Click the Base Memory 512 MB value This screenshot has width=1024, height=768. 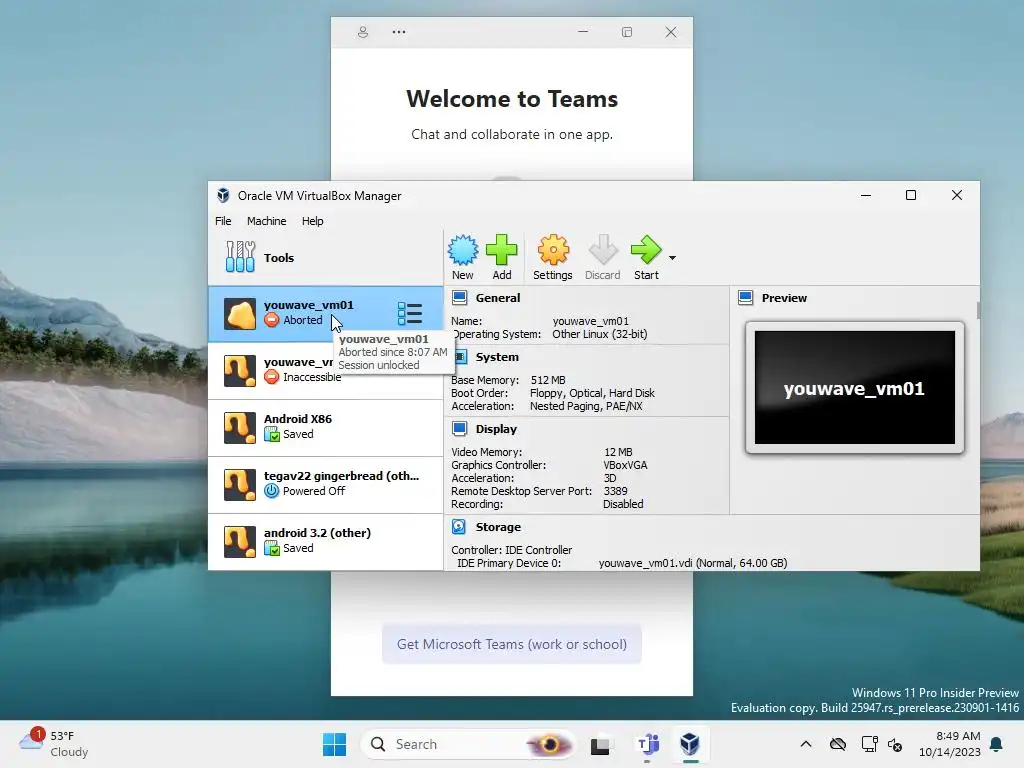pyautogui.click(x=548, y=380)
